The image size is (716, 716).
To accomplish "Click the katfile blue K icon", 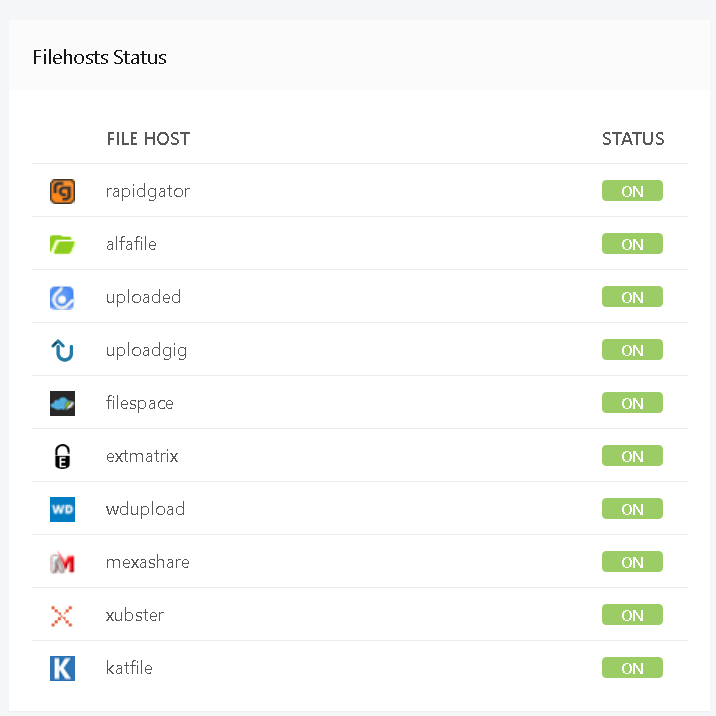I will coord(62,668).
